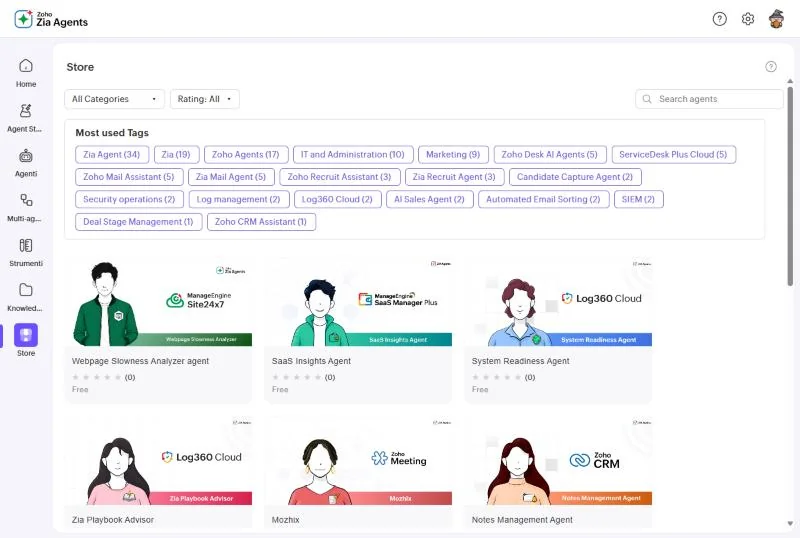Focus the Search agents field
800x538 pixels.
(x=709, y=99)
